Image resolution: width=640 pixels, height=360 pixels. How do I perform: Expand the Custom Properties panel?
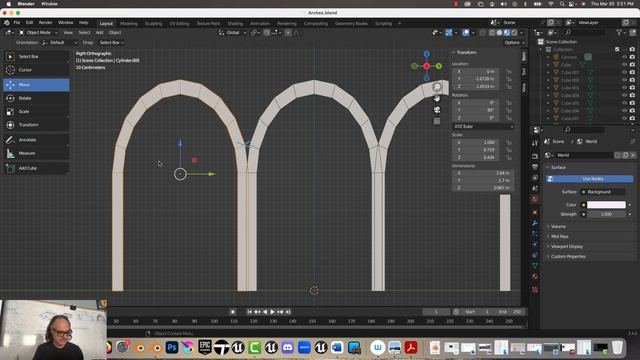click(568, 257)
